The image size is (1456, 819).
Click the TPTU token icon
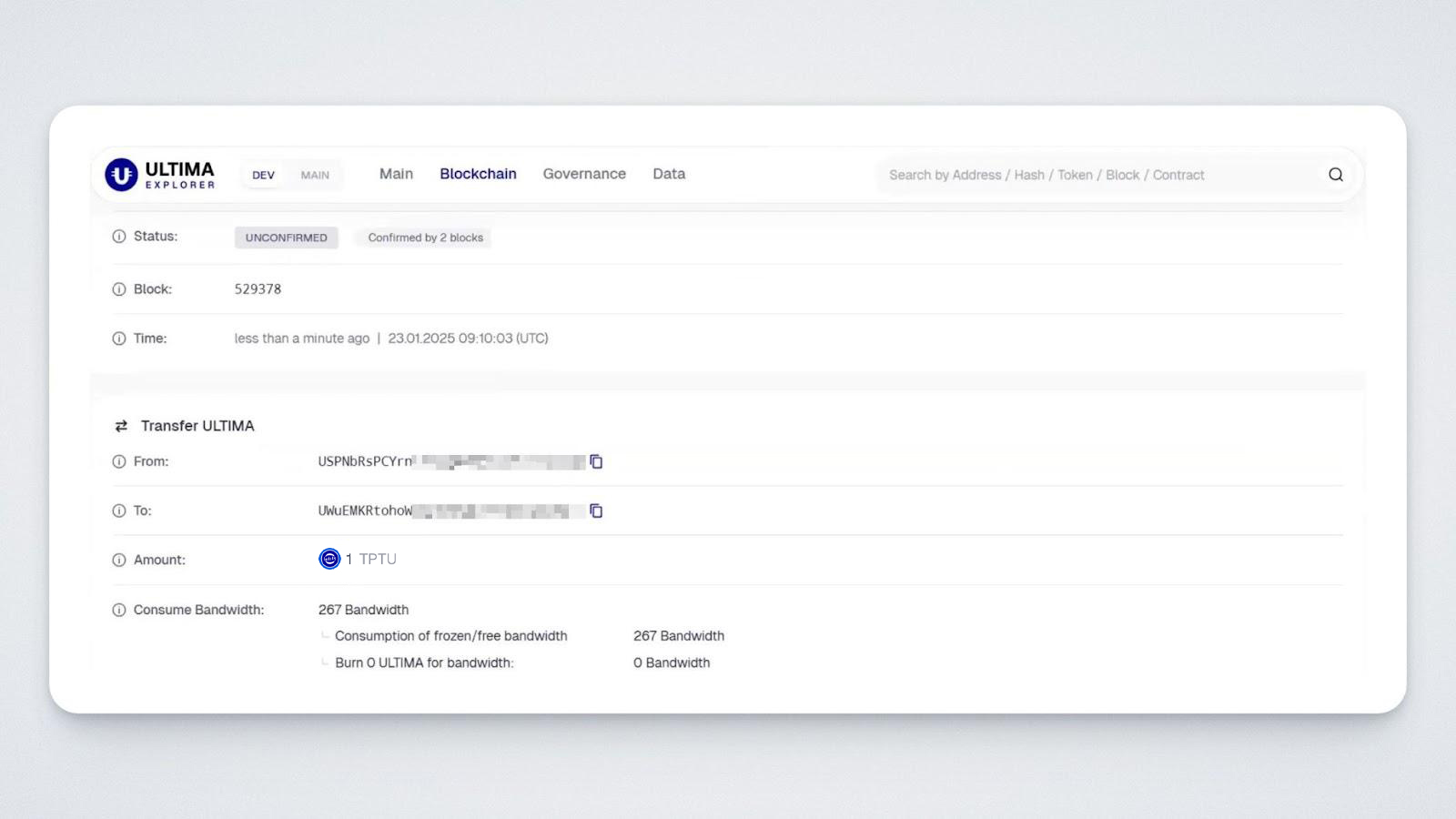(329, 559)
